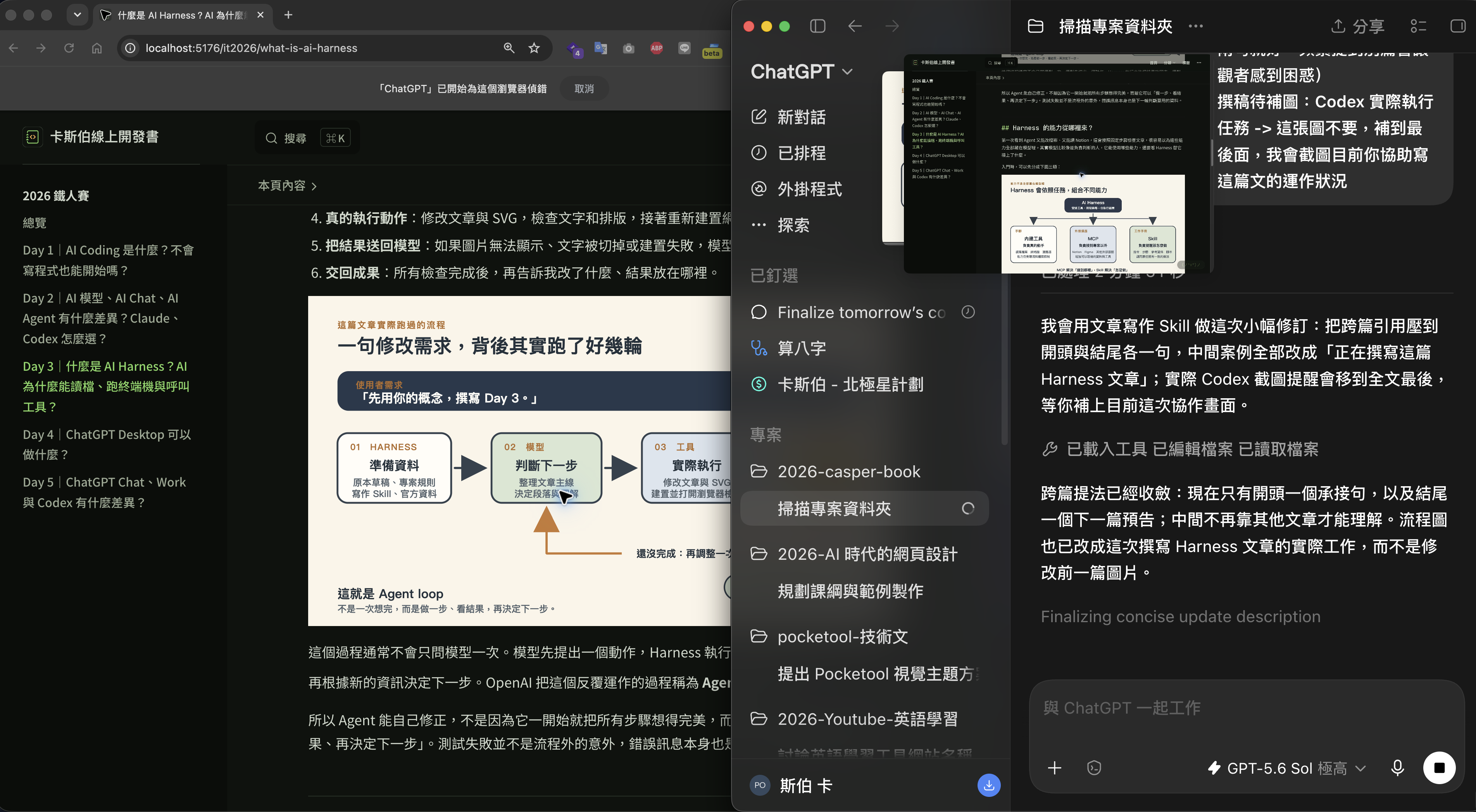
Task: Toggle the ChatGPT sidebar panel icon
Action: click(x=817, y=26)
